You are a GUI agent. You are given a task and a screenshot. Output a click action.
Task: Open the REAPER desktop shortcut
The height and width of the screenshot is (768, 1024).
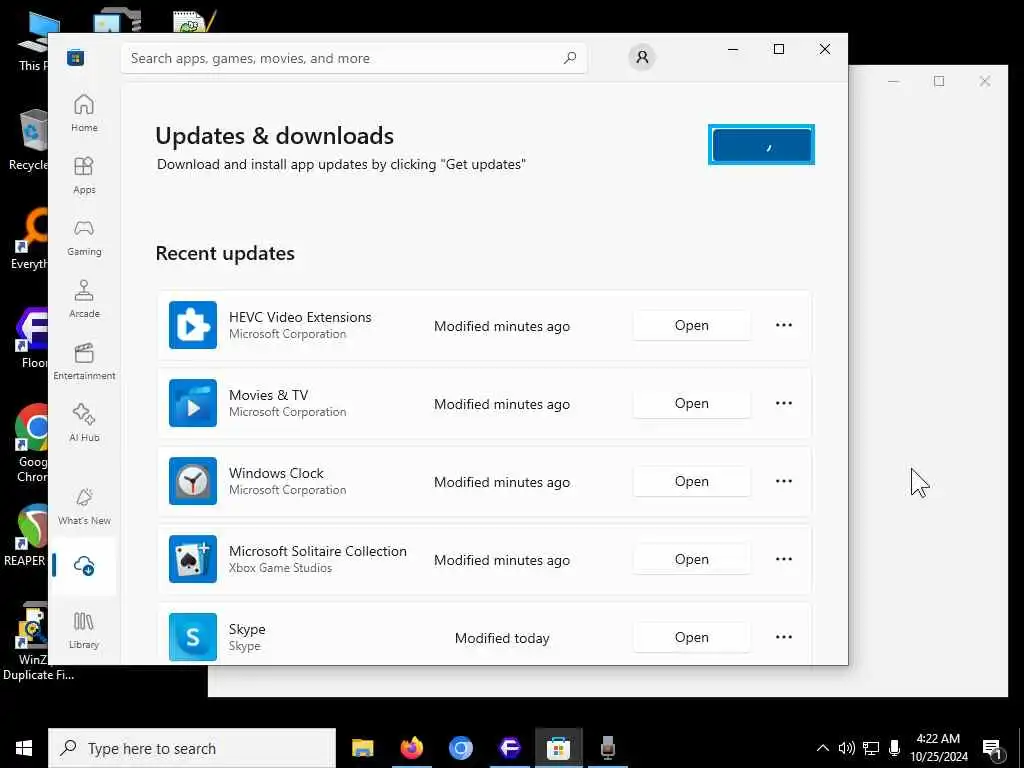coord(25,535)
